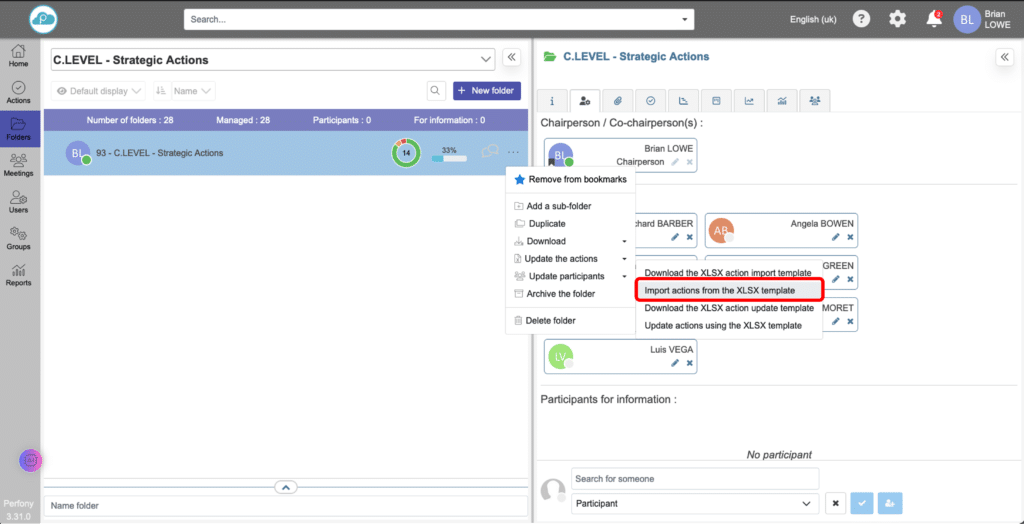Screen dimensions: 1024x524
Task: Click the 33% progress bar
Action: tap(449, 158)
